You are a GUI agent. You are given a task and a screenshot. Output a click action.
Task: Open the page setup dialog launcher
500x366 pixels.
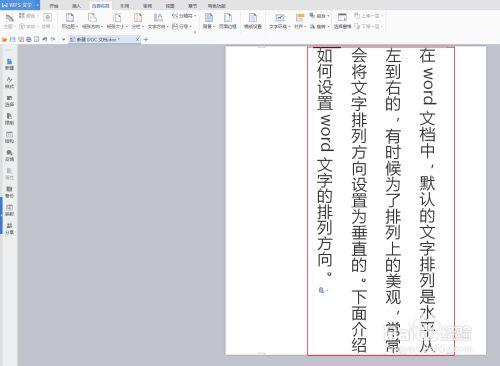[x=195, y=32]
